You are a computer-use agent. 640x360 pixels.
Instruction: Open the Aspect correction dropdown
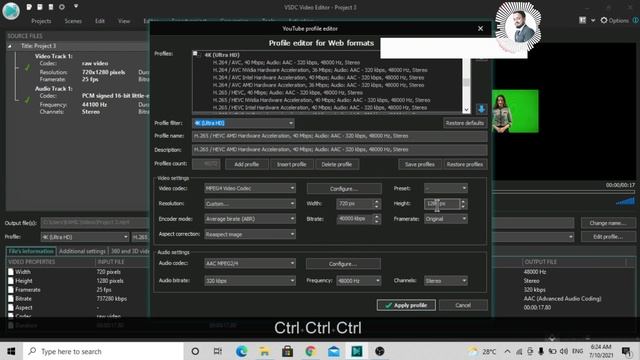[x=250, y=234]
